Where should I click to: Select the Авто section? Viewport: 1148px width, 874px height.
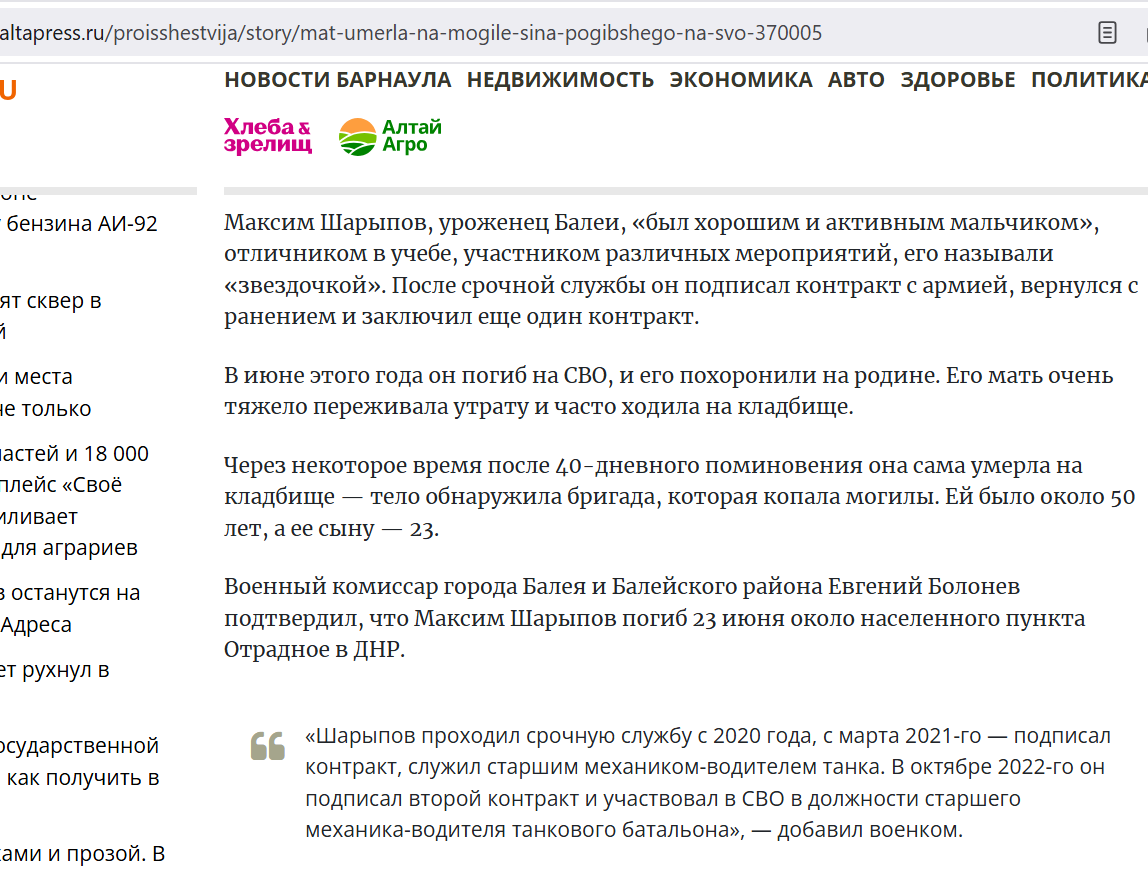[x=857, y=80]
